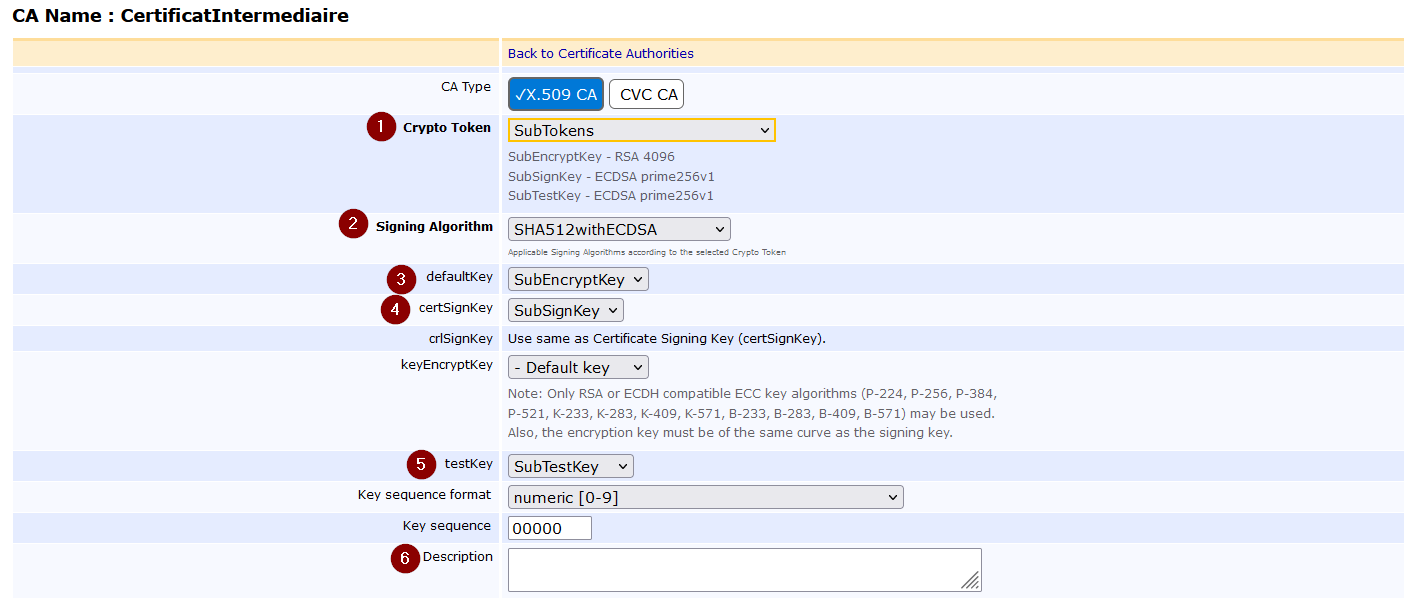Click the CA Name CertificatIntermediaire heading
Screen dimensions: 1413x610
(180, 16)
